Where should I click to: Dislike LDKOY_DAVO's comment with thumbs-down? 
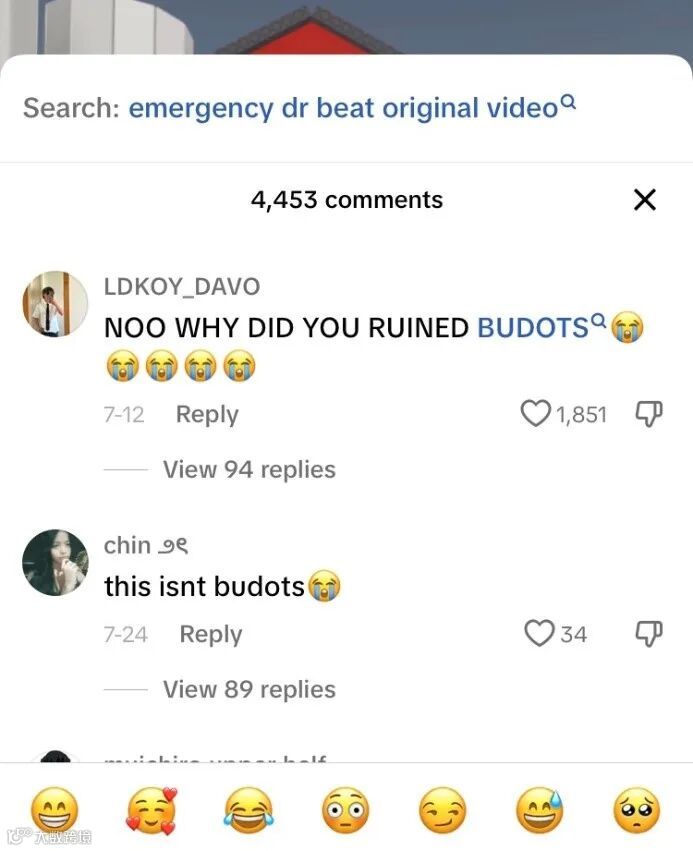[649, 414]
